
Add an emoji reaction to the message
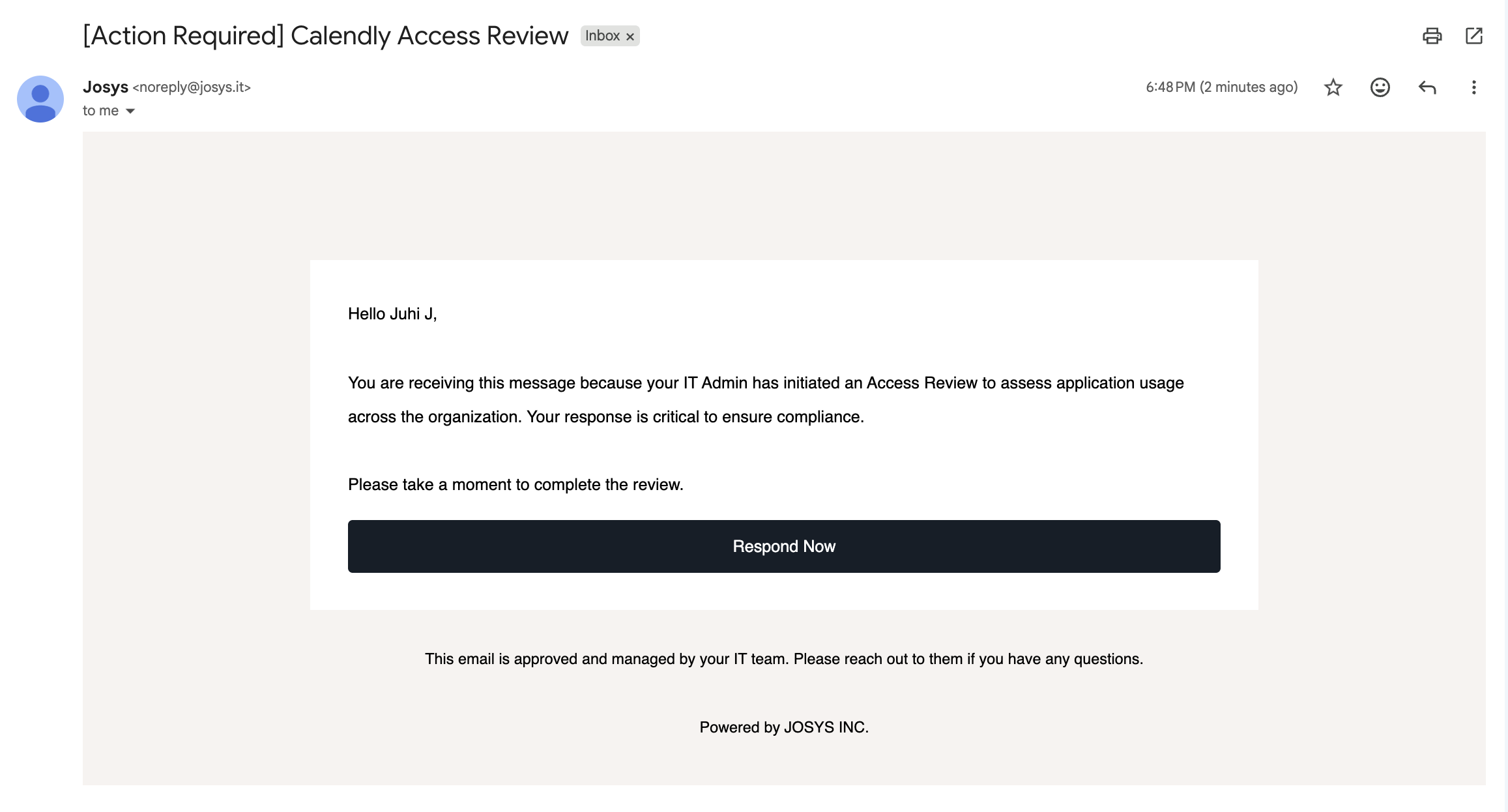[1380, 87]
